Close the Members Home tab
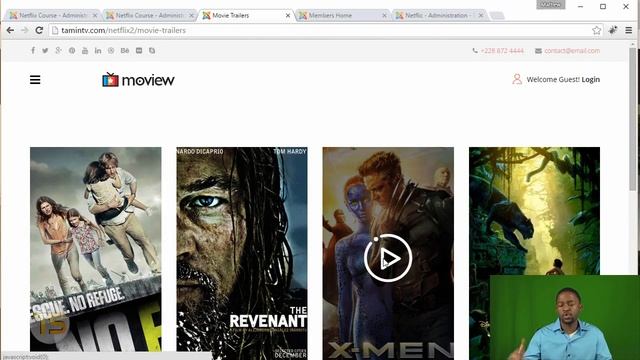The image size is (640, 360). tap(384, 16)
